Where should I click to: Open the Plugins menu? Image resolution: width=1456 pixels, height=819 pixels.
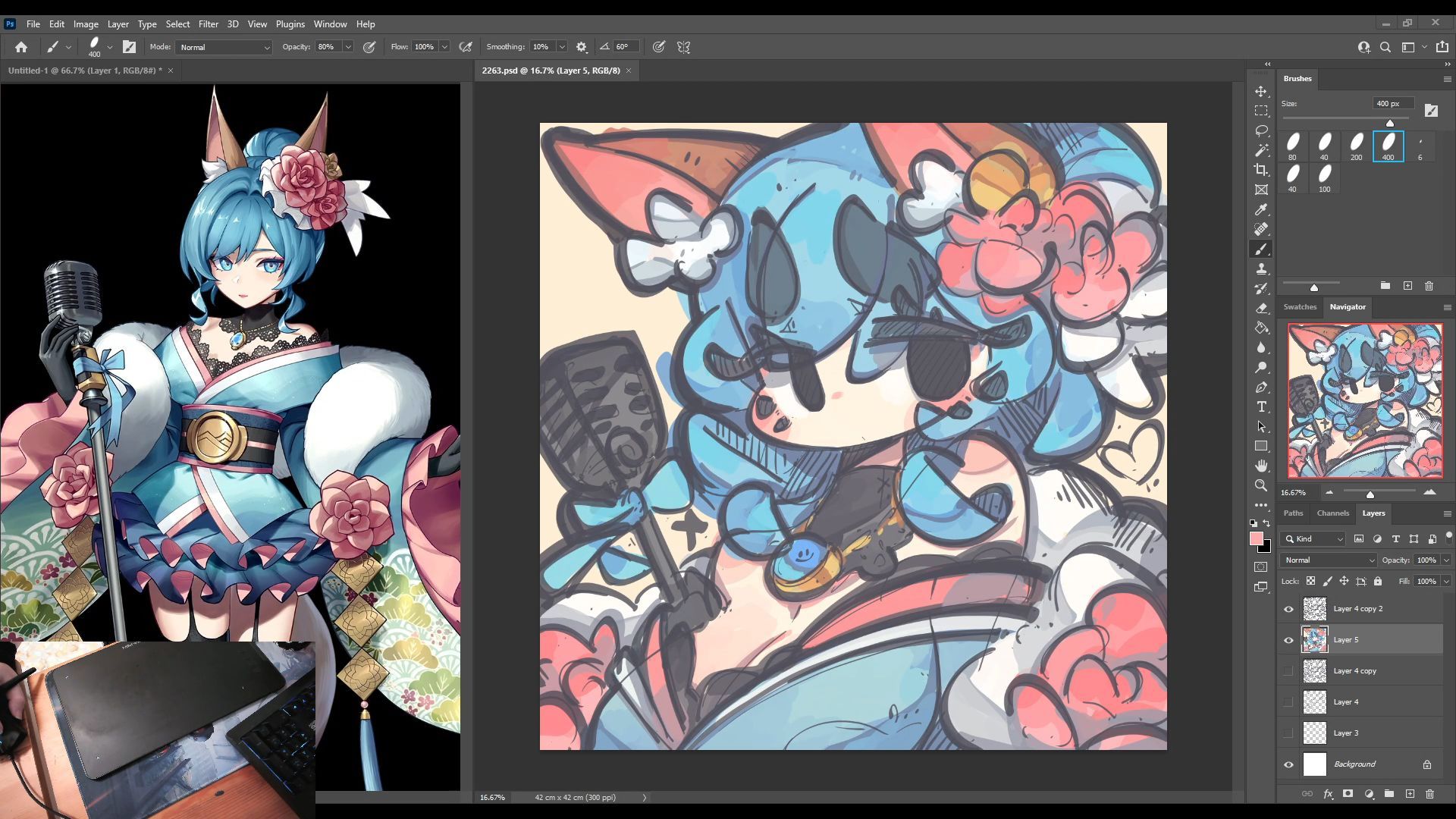pyautogui.click(x=290, y=24)
